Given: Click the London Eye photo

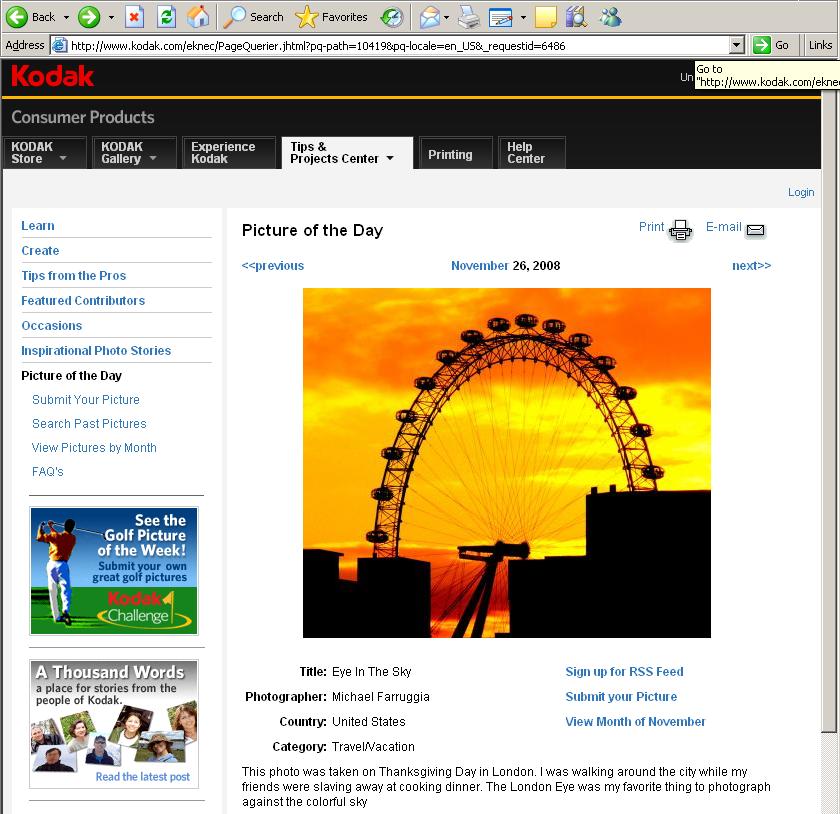Looking at the screenshot, I should pyautogui.click(x=507, y=463).
